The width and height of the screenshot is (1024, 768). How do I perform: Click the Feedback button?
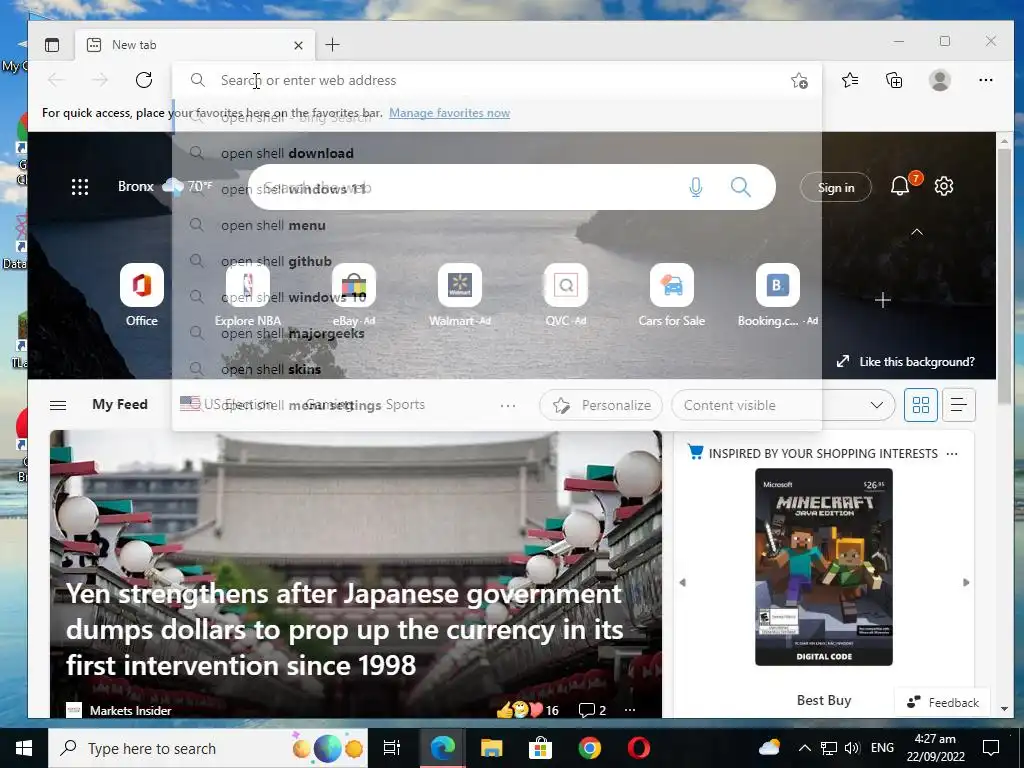pyautogui.click(x=942, y=703)
